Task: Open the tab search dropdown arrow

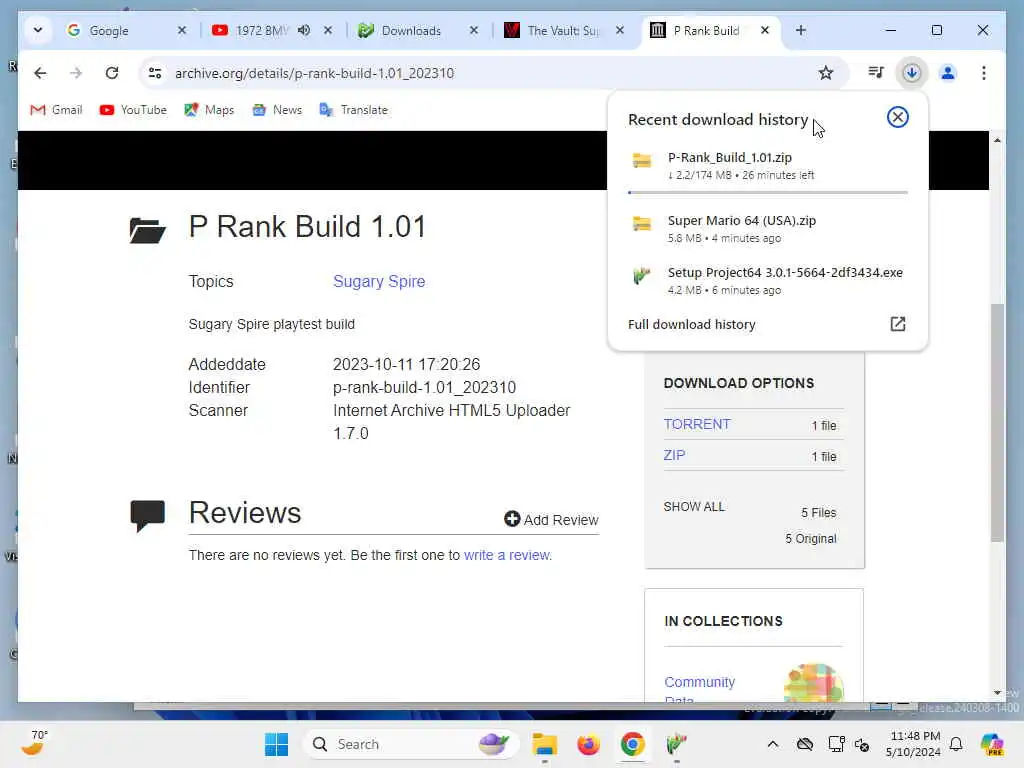Action: tap(38, 30)
